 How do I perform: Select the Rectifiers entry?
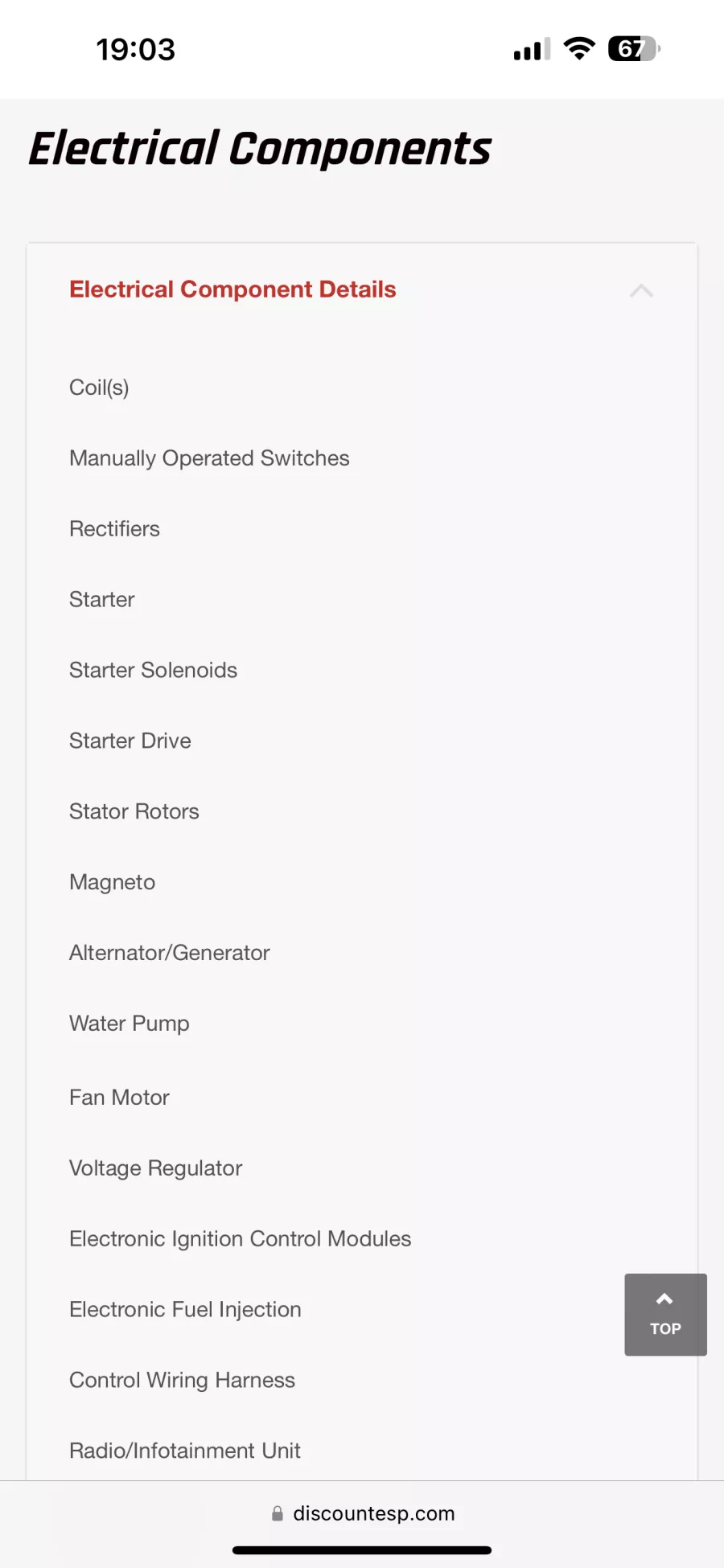(x=114, y=529)
